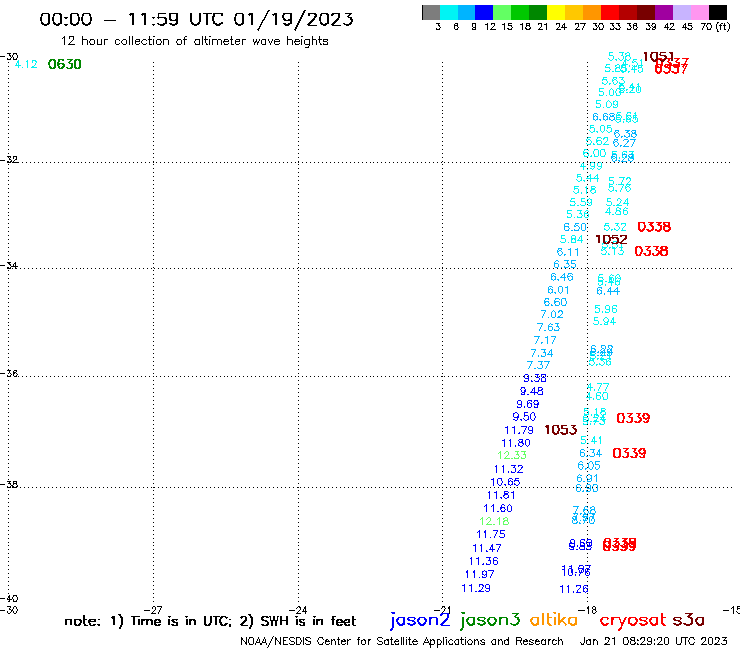Image resolution: width=740 pixels, height=650 pixels.
Task: Click the 7.02 wave height value
Action: 552,314
